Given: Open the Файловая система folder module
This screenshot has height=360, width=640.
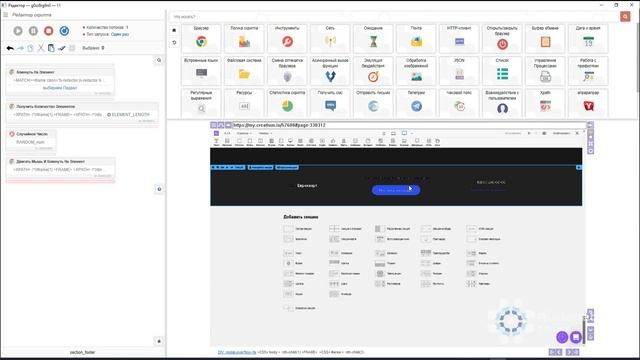Looking at the screenshot, I should [x=244, y=71].
